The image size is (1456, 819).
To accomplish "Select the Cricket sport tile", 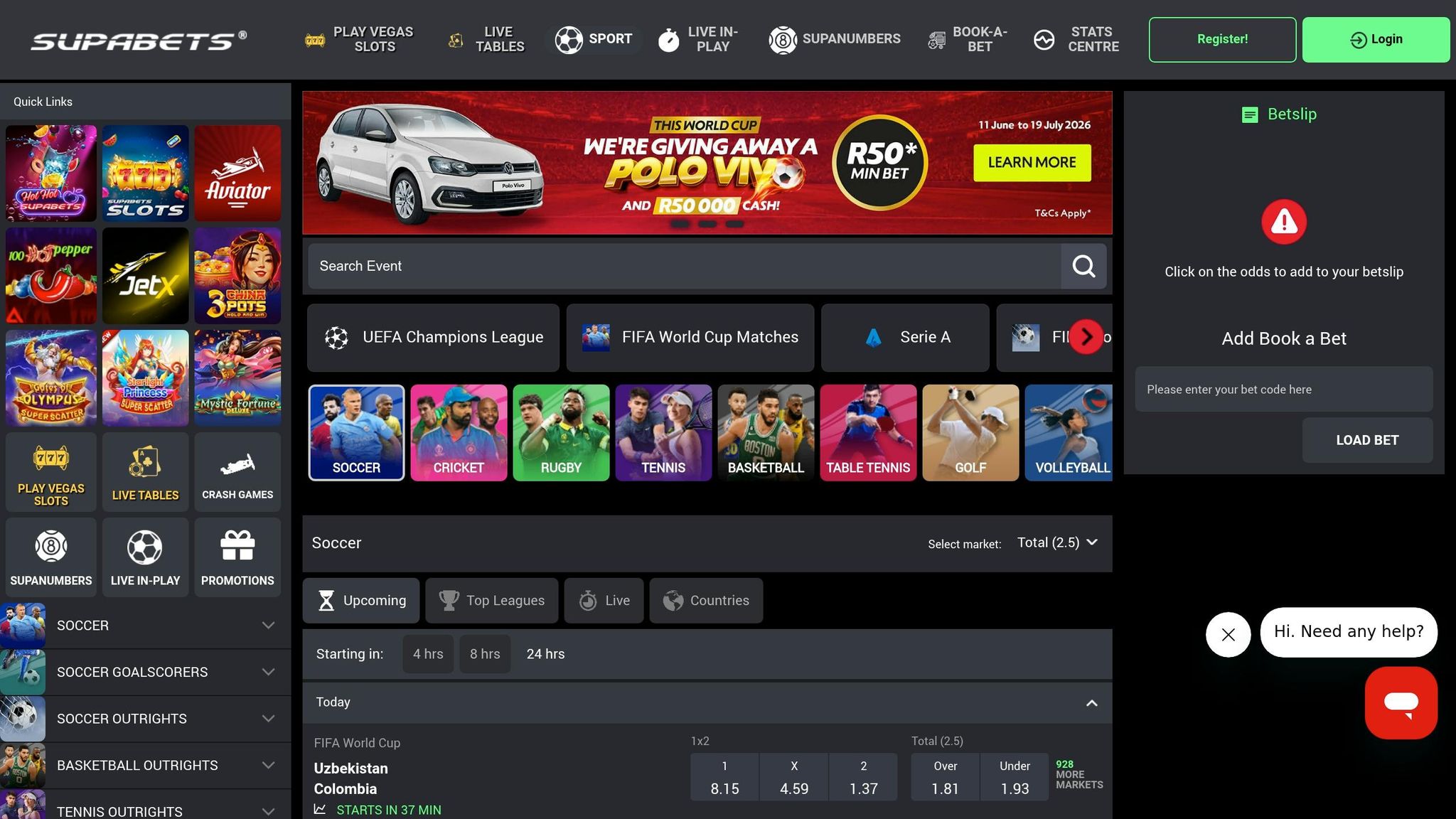I will 459,433.
